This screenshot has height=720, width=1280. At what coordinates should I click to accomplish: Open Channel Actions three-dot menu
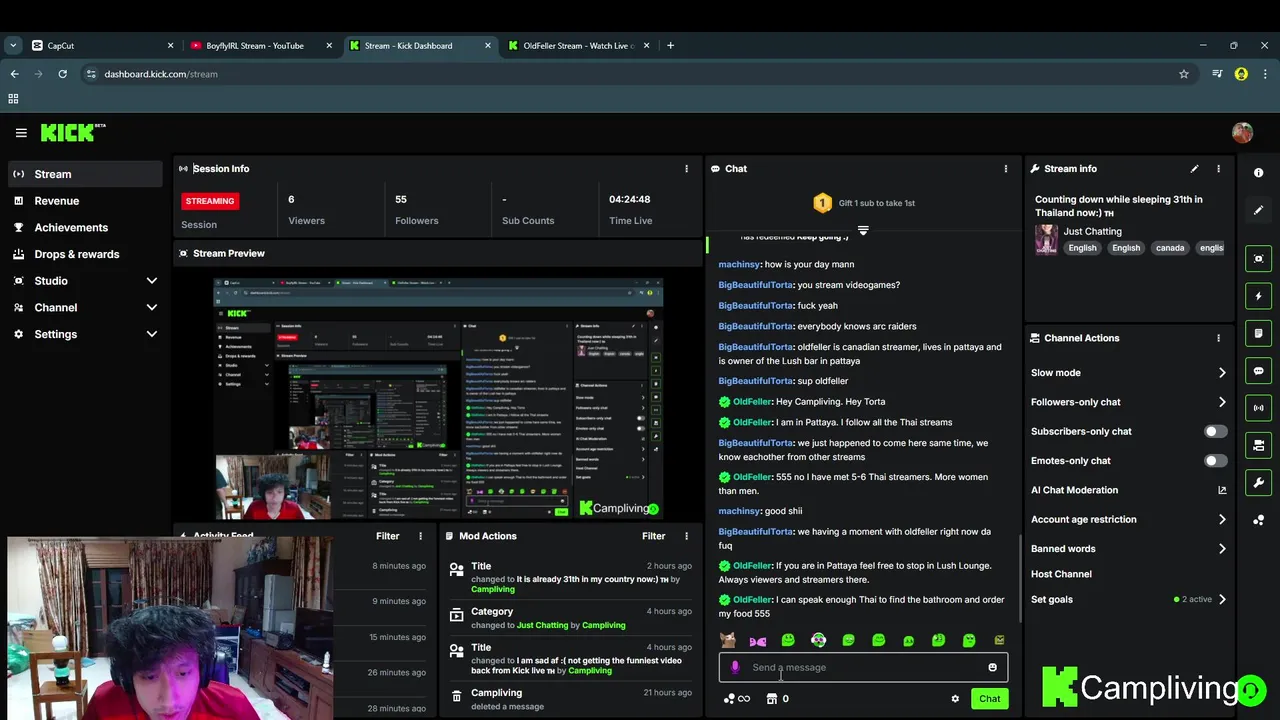click(1218, 338)
